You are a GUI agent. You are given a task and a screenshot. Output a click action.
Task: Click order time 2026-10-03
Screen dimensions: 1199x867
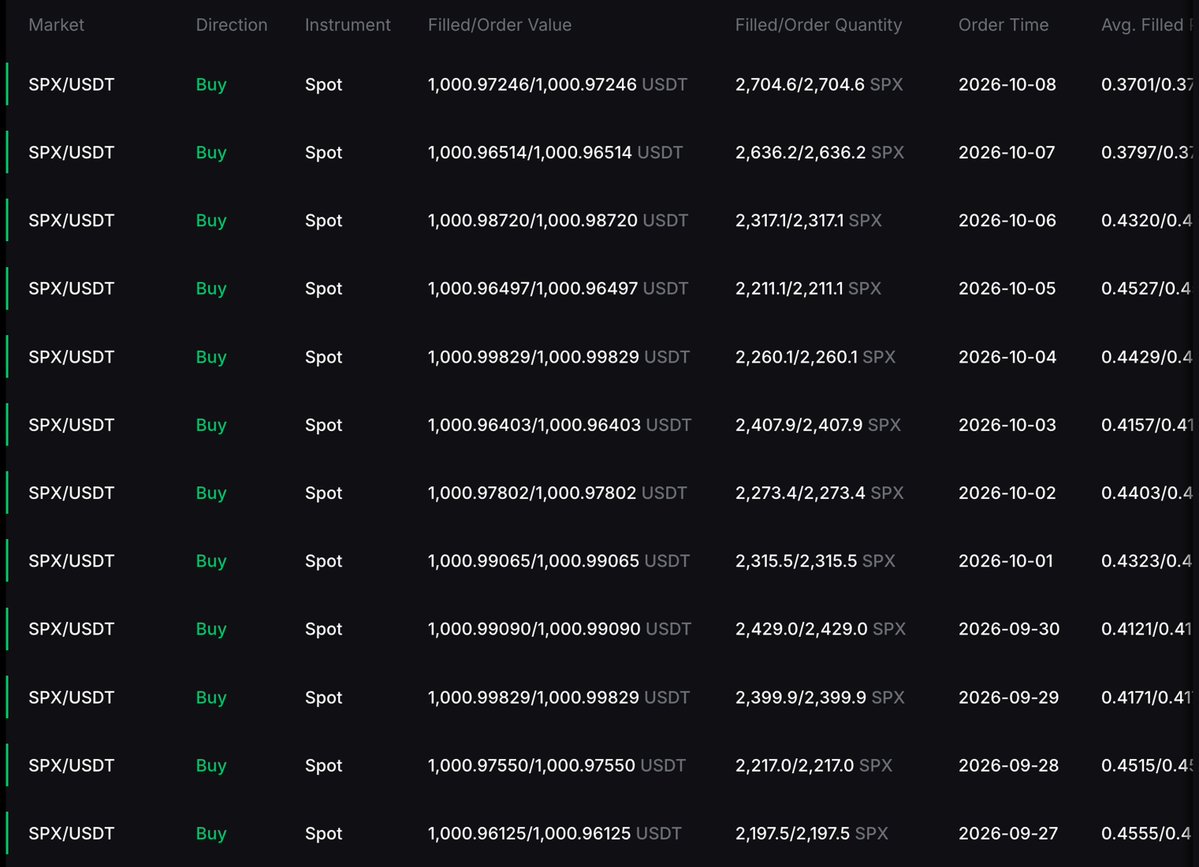coord(1007,425)
